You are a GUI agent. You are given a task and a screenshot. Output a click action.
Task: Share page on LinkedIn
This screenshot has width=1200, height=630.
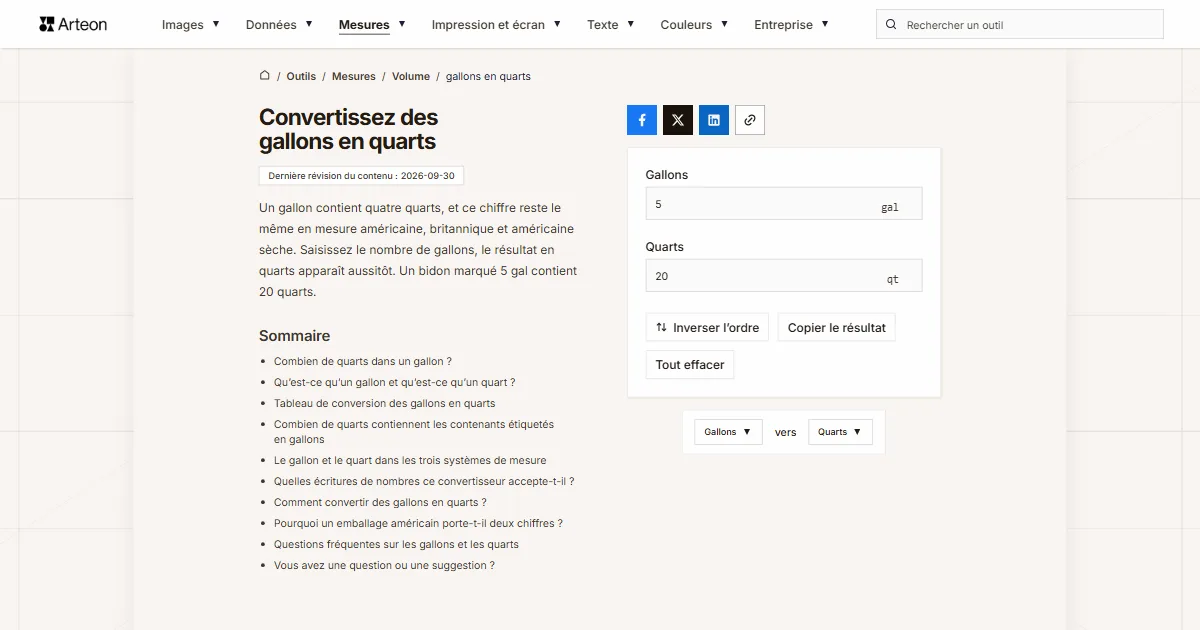(x=714, y=120)
